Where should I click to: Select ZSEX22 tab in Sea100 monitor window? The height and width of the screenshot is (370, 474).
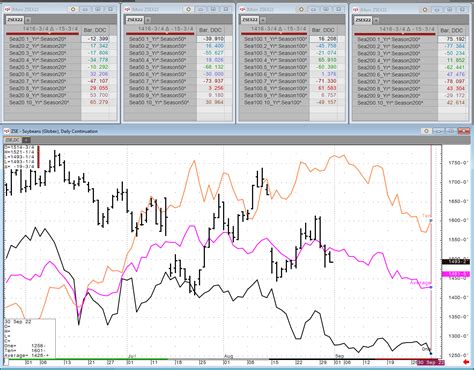250,20
